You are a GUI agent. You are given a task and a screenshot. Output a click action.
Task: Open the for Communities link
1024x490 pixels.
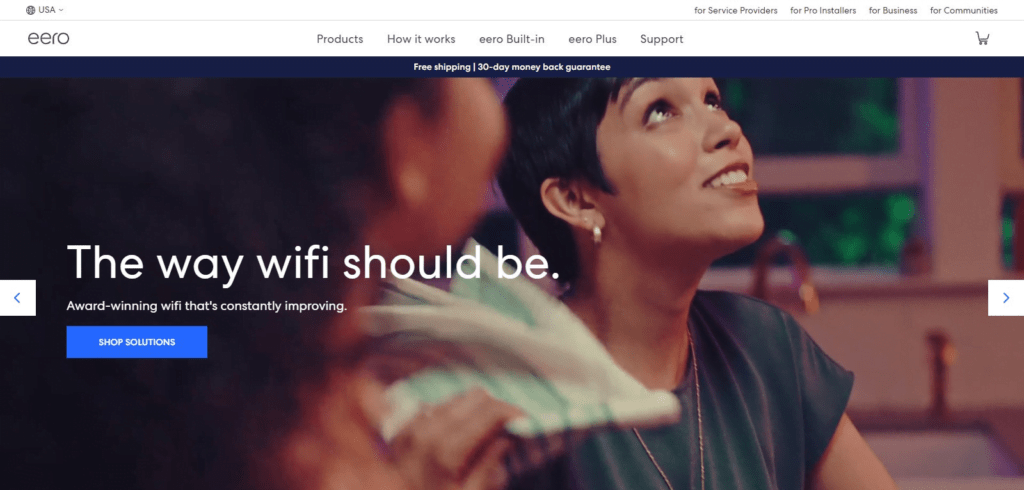(x=964, y=10)
